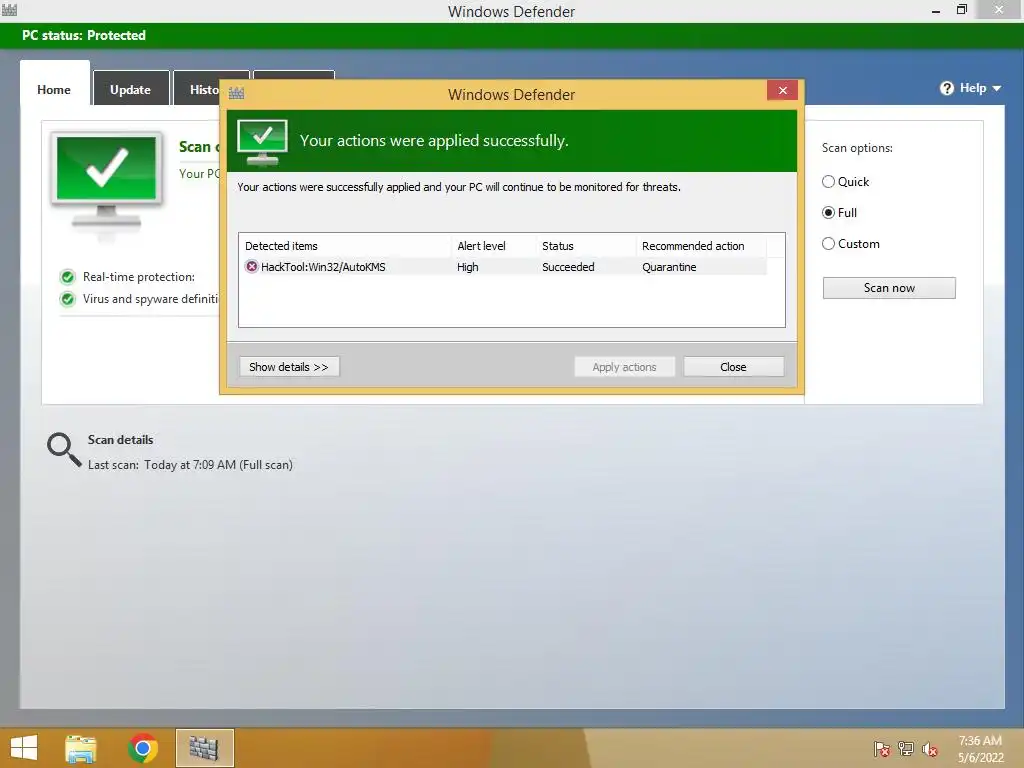Expand the Help dropdown arrow
1024x768 pixels.
pyautogui.click(x=997, y=88)
